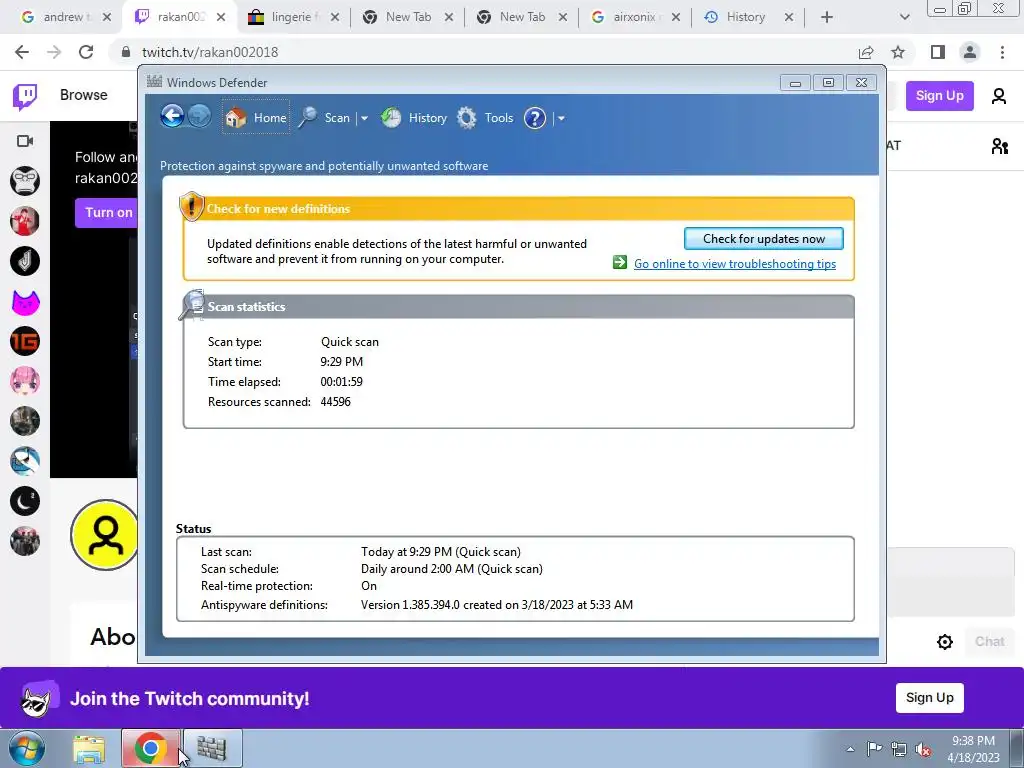Open Home in Windows Defender
The image size is (1024, 768).
click(255, 118)
